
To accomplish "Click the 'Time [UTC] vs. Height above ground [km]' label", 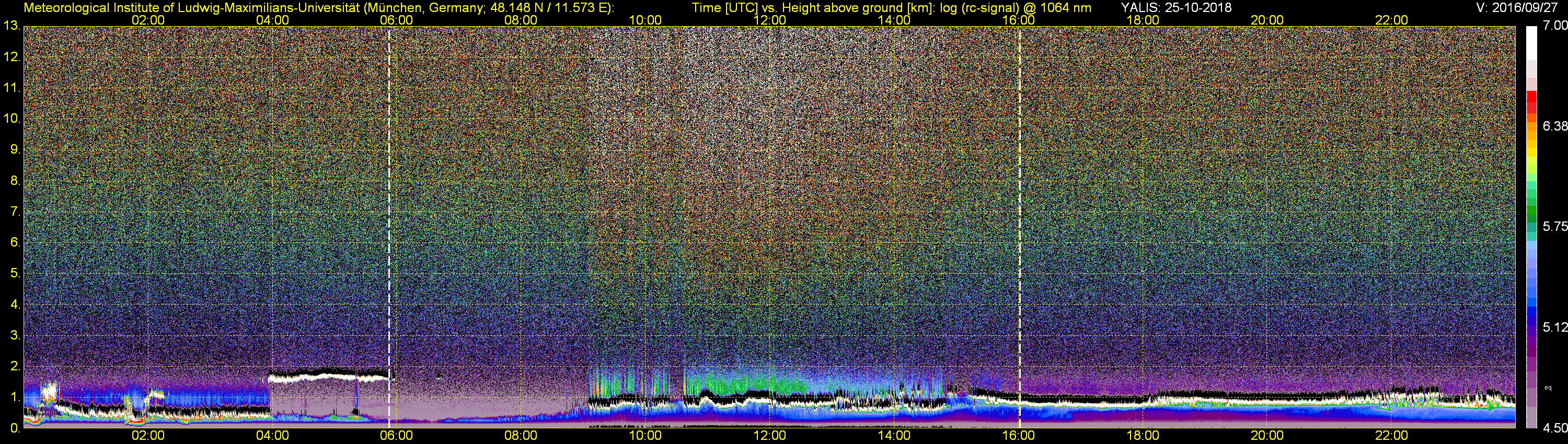I will [814, 7].
